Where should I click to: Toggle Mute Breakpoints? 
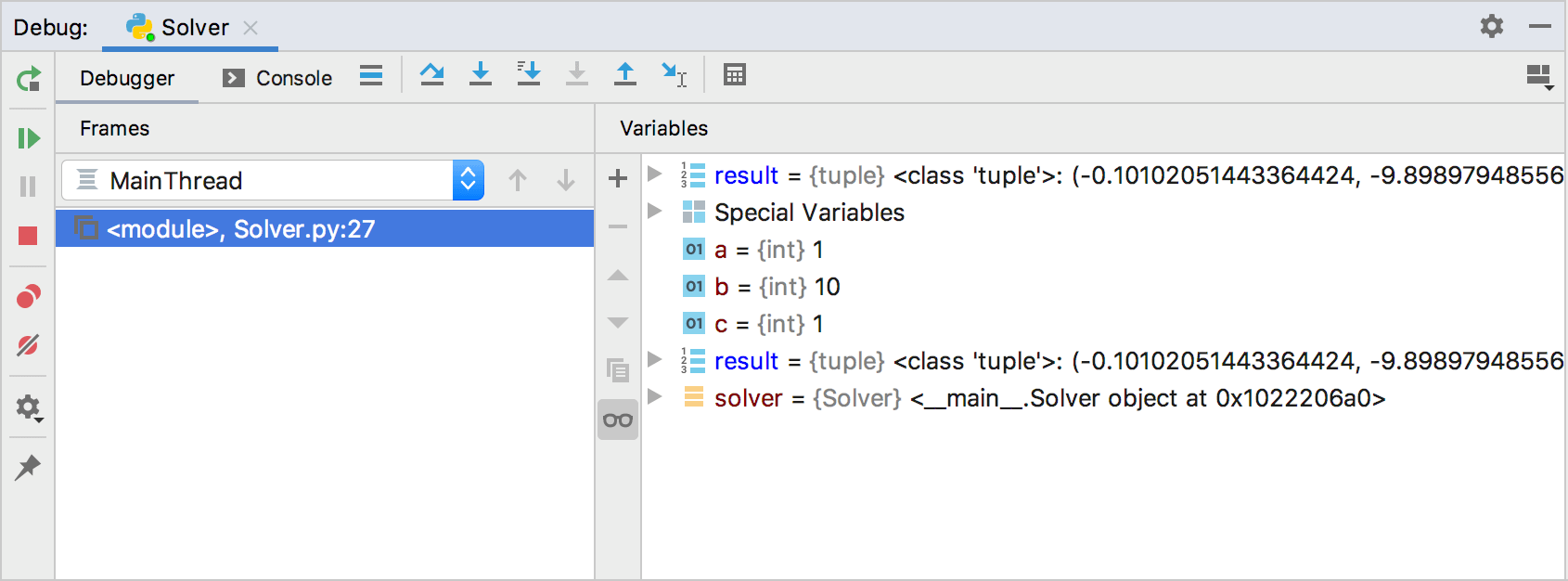tap(28, 345)
